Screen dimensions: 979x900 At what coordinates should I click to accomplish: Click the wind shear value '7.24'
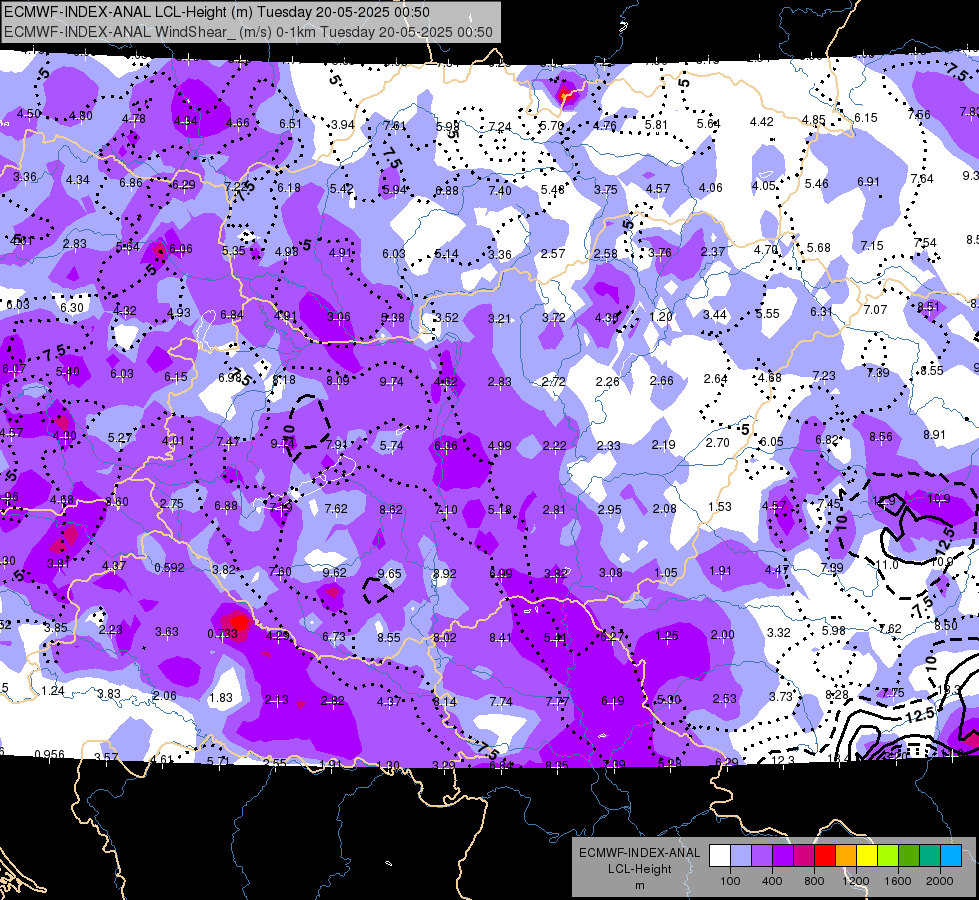[x=499, y=127]
